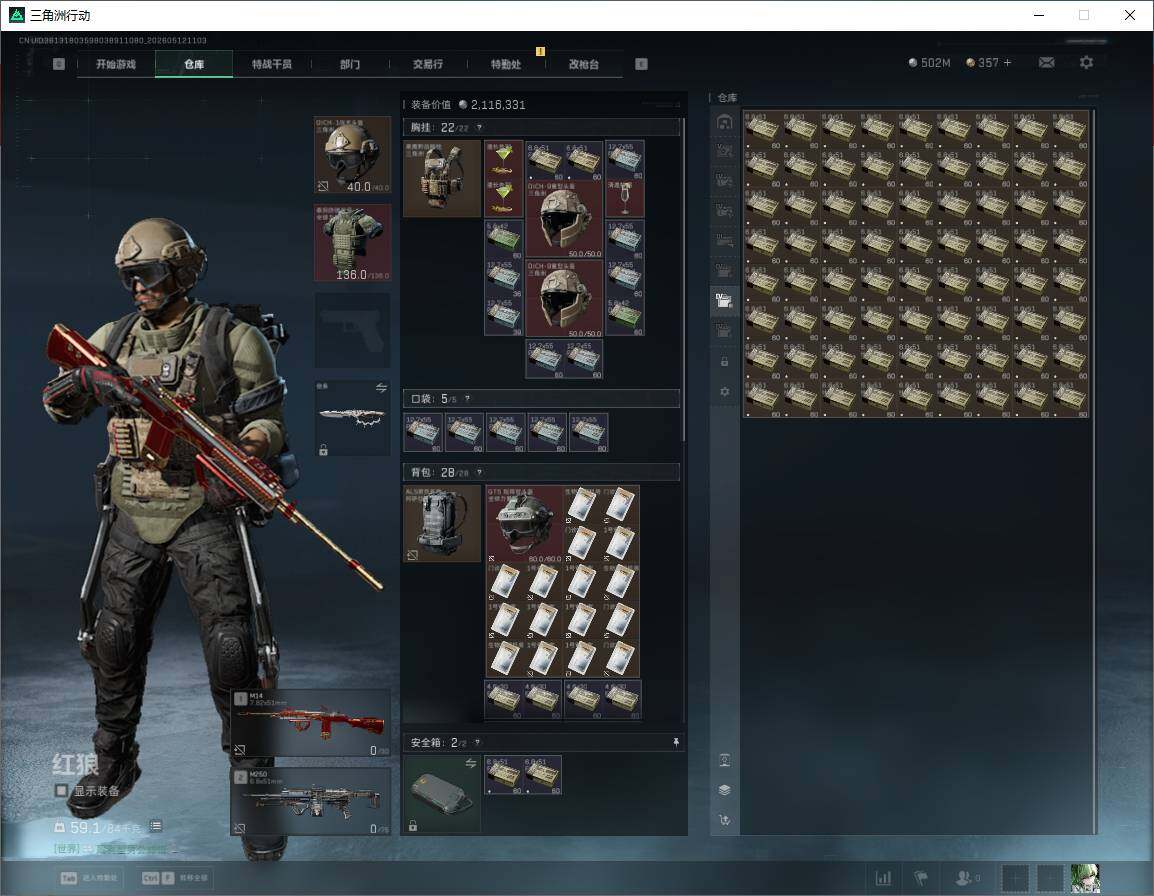Show help for 安全箱 section

[x=477, y=742]
